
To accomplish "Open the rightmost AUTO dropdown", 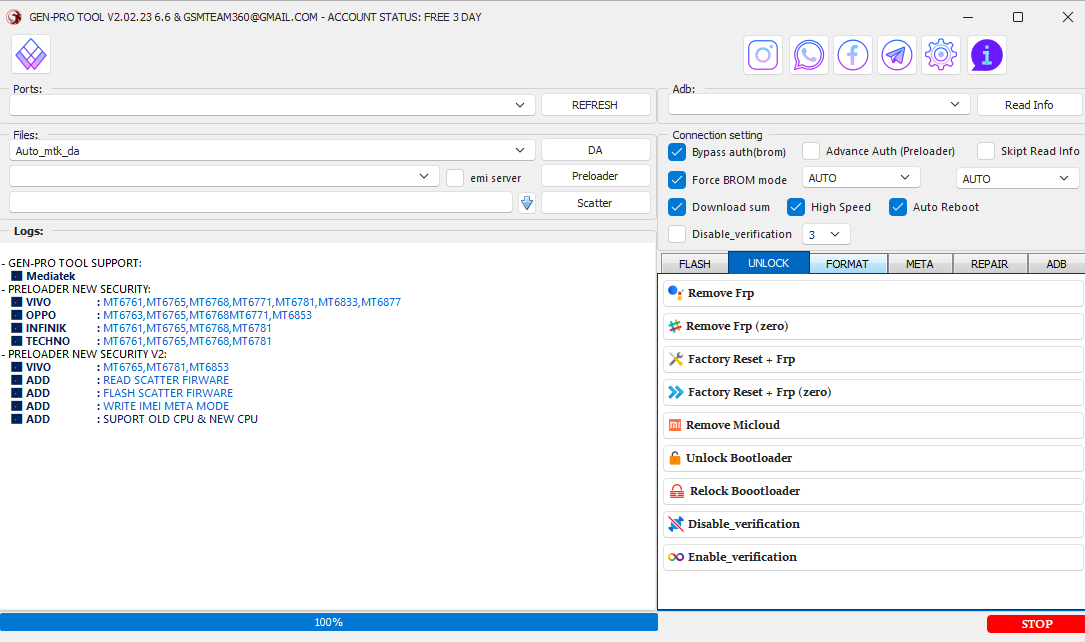I will point(1016,178).
